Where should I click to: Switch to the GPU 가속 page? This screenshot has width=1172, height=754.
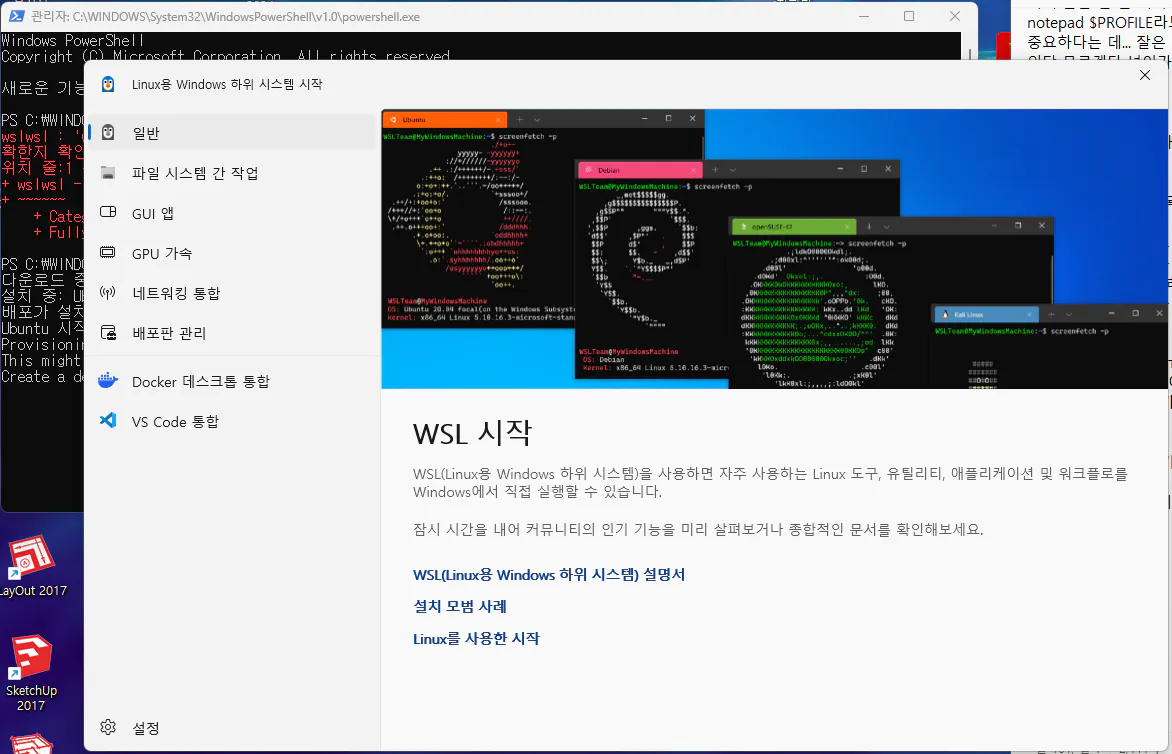[232, 253]
